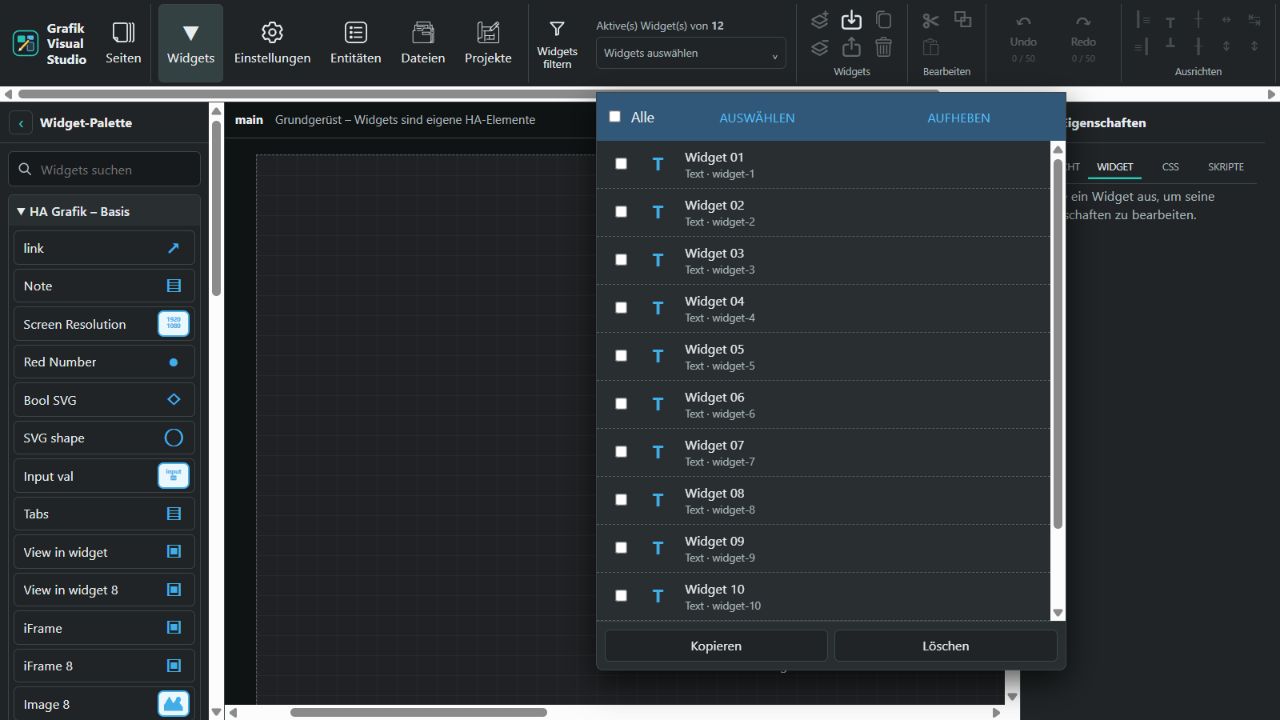
Task: Switch to the WIDGET properties tab
Action: coord(1115,167)
